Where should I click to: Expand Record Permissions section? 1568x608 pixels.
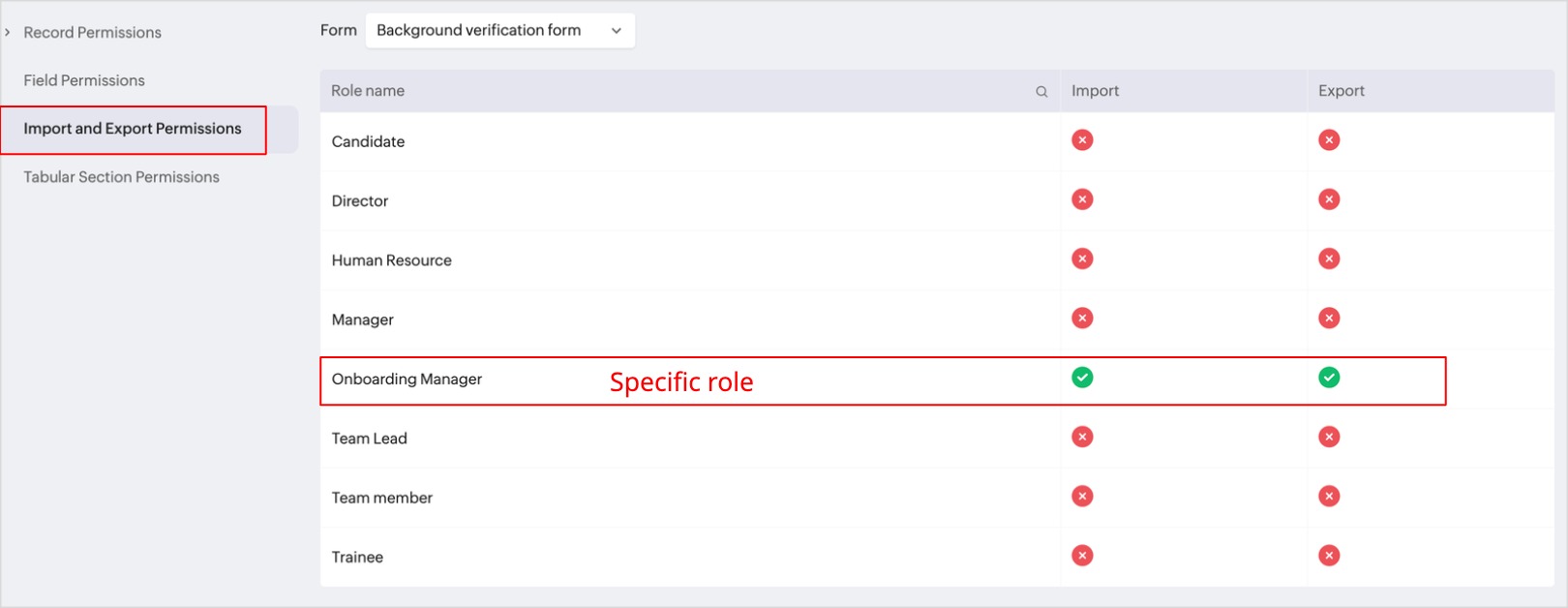[8, 33]
